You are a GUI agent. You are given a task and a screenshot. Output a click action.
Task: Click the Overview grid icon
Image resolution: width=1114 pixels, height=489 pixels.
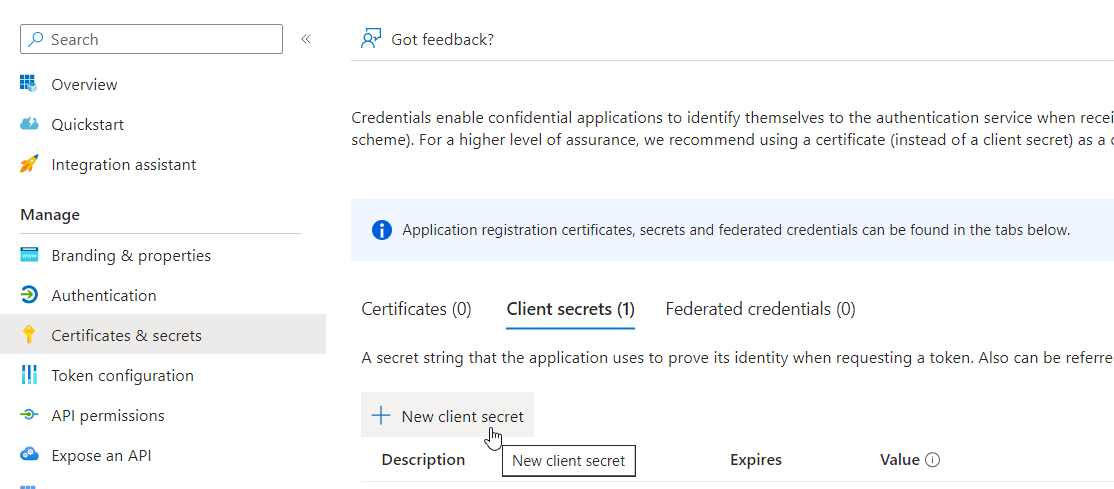tap(28, 84)
